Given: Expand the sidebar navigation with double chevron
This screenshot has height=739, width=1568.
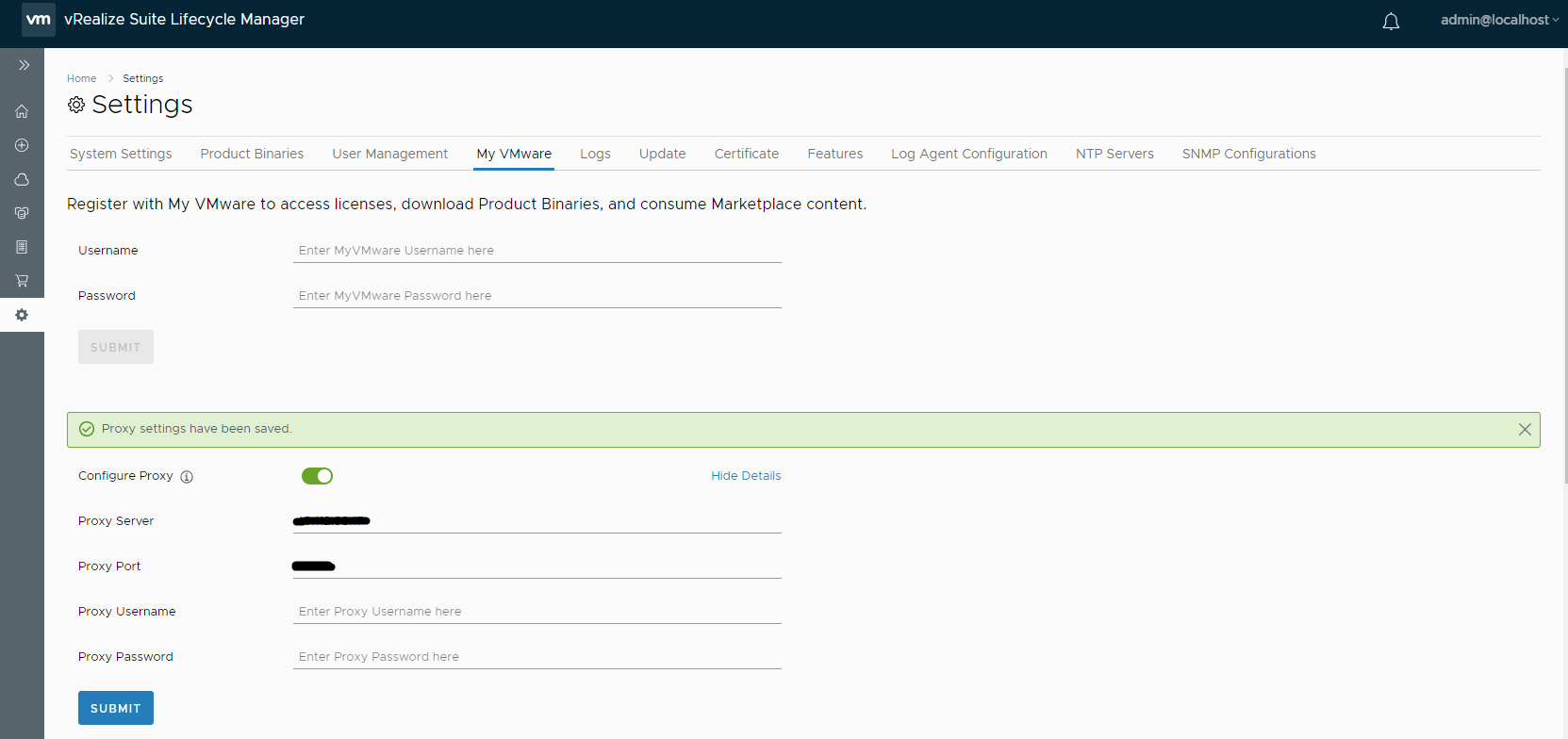Looking at the screenshot, I should pos(24,65).
